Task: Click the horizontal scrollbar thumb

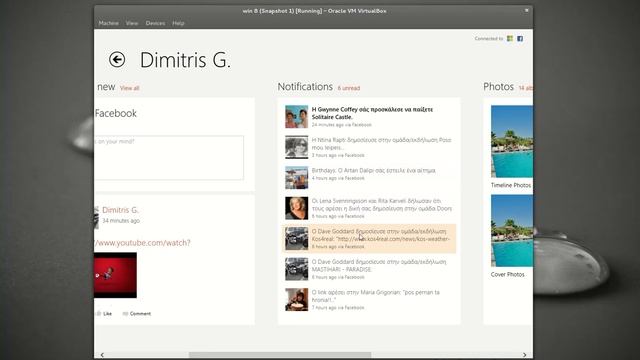Action: (280, 355)
